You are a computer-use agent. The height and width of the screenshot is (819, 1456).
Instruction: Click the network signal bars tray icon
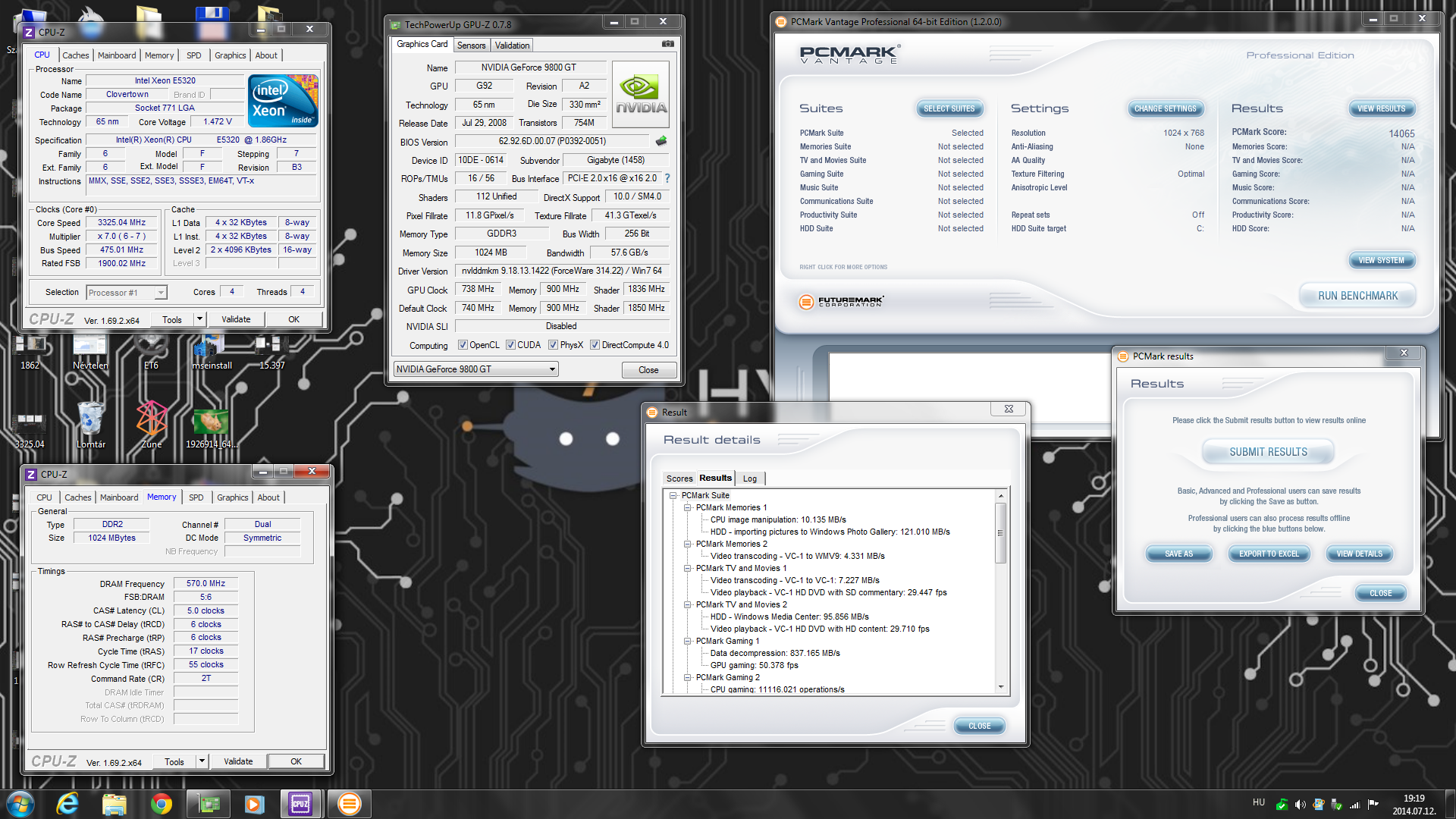[x=1354, y=804]
